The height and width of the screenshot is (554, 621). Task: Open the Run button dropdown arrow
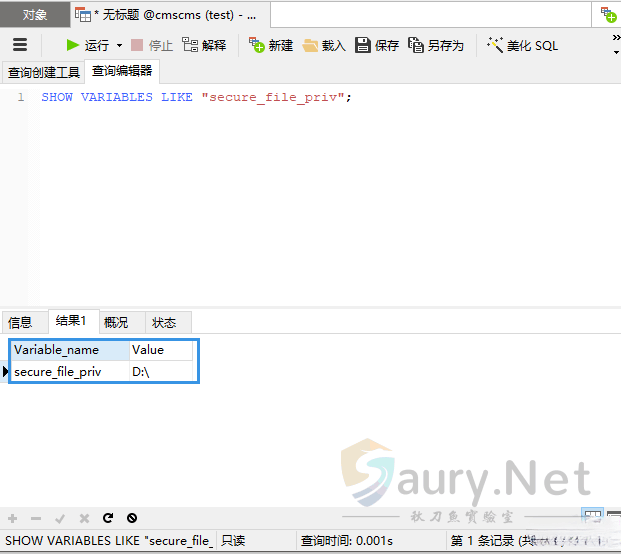tap(119, 45)
